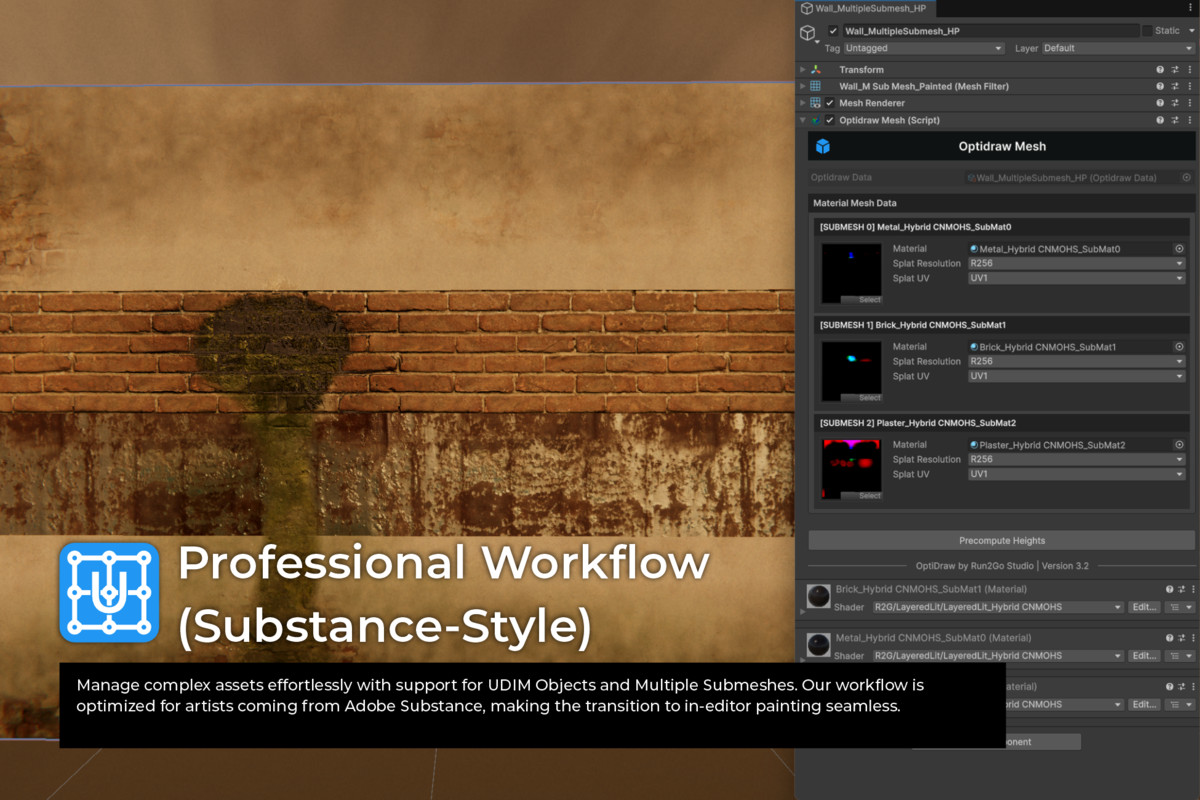Open help for Metal_Hybrid SubMat0 material
Viewport: 1200px width, 800px height.
pos(1169,638)
